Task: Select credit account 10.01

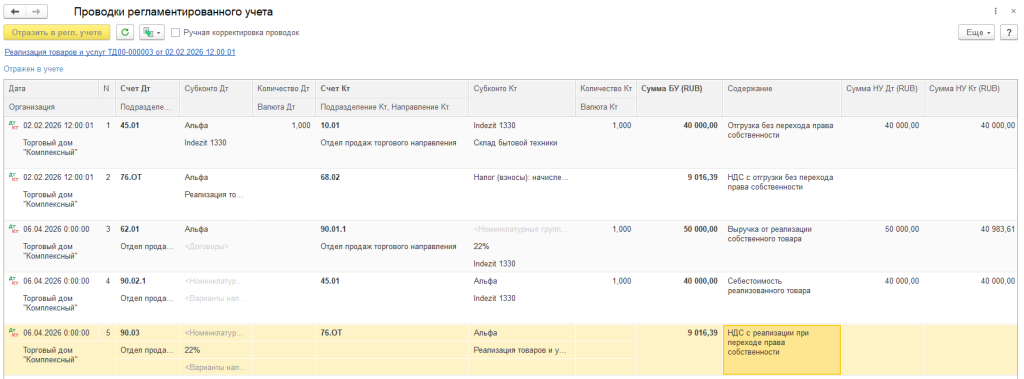Action: point(330,125)
